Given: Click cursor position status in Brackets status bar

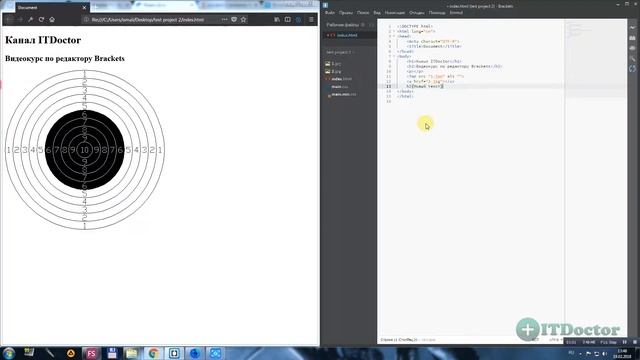Looking at the screenshot, I should coord(399,340).
